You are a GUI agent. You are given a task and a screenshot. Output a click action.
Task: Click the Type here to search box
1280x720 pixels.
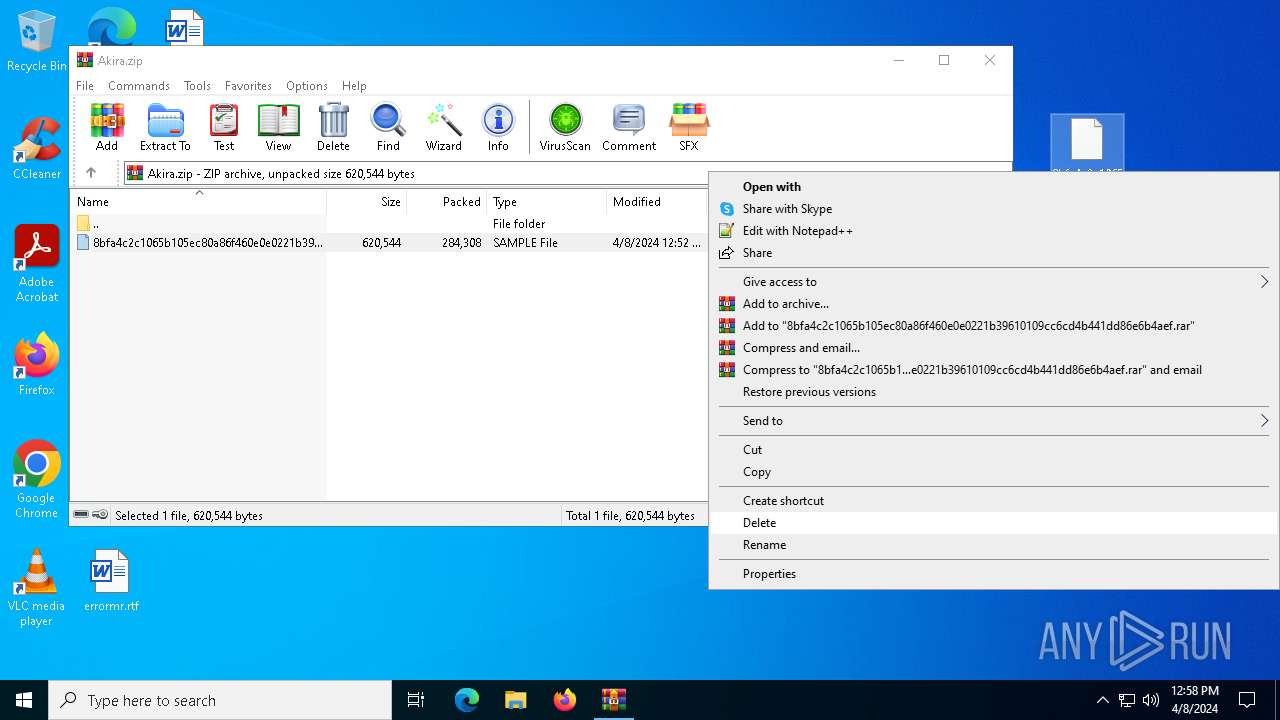[220, 700]
